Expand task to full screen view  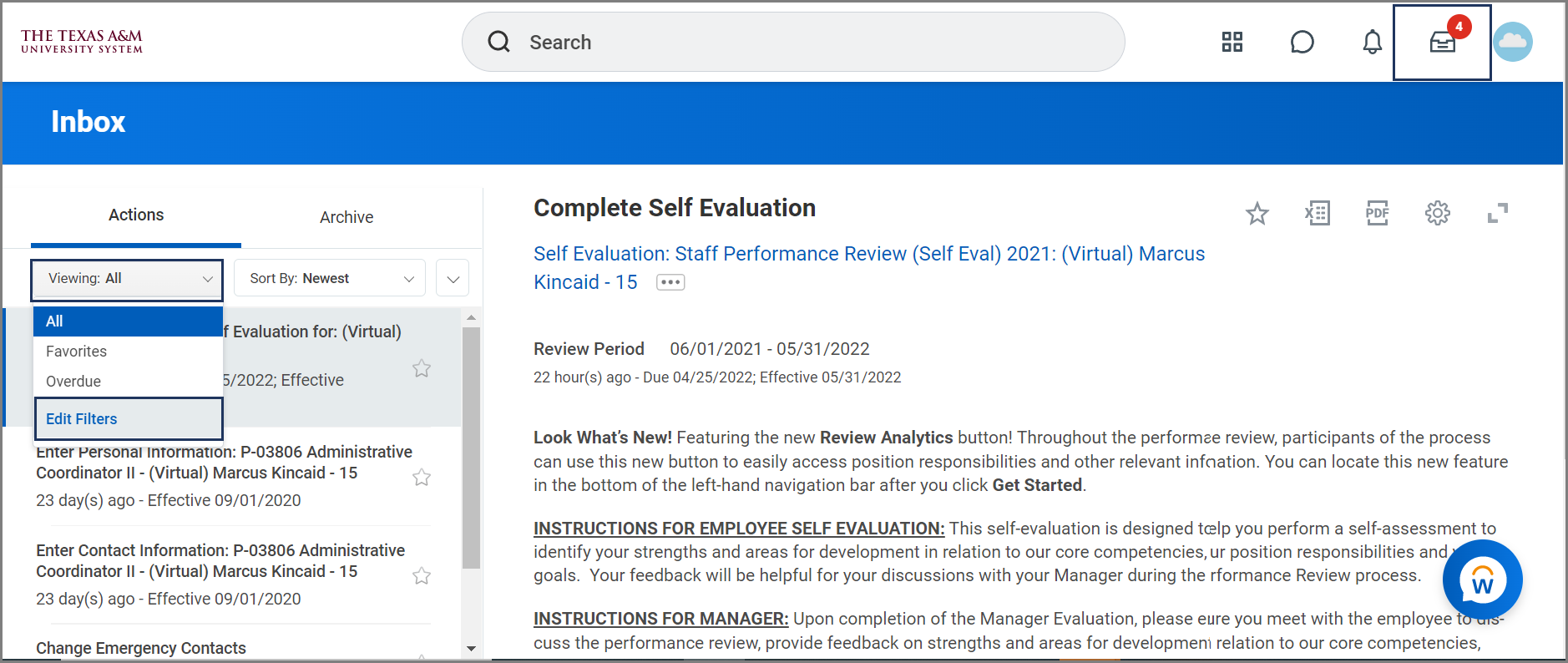pyautogui.click(x=1497, y=214)
